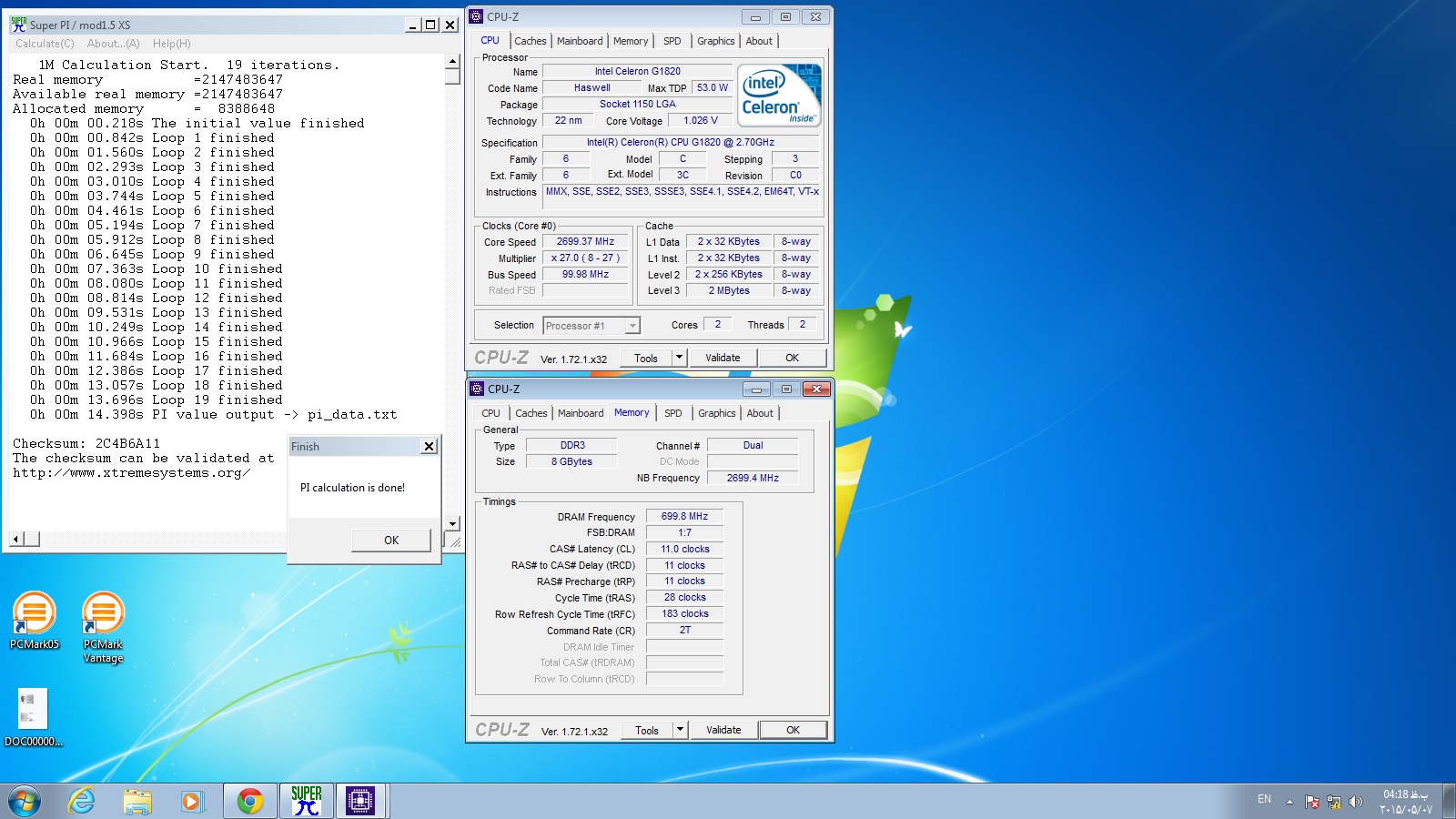Select Caches tab in upper CPU-Z
The height and width of the screenshot is (819, 1456).
(531, 41)
